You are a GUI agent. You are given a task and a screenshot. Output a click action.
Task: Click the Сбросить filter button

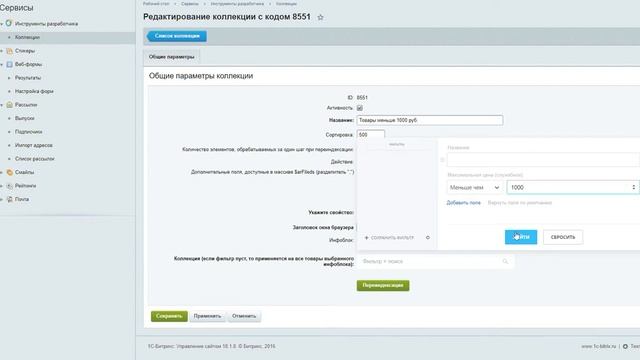563,237
